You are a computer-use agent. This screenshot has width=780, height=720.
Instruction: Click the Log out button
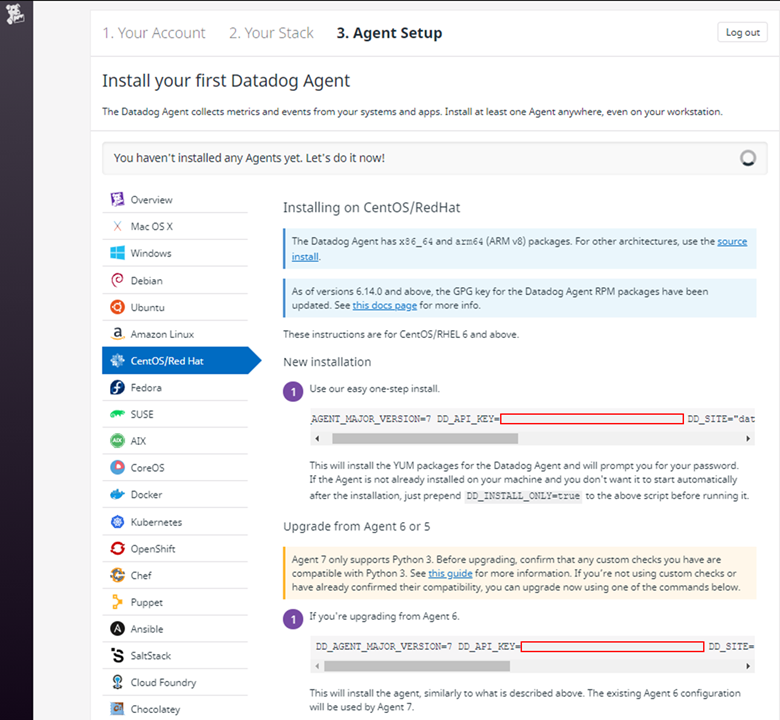(742, 32)
